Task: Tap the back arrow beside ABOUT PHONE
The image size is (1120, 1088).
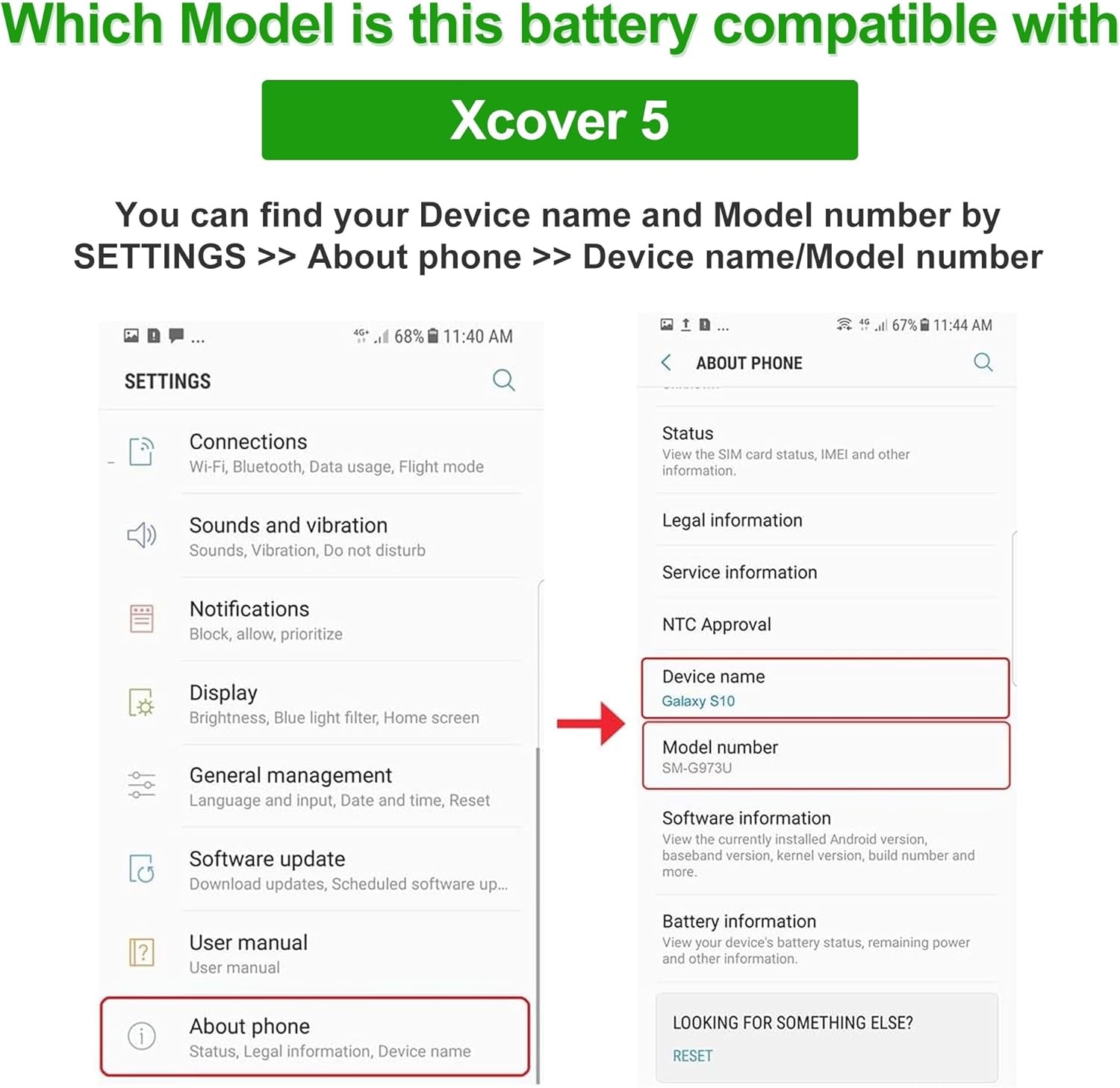Action: pyautogui.click(x=666, y=363)
